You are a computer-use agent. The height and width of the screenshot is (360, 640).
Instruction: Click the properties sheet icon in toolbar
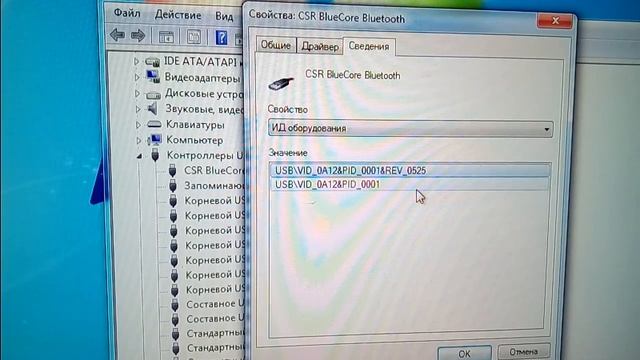(193, 37)
